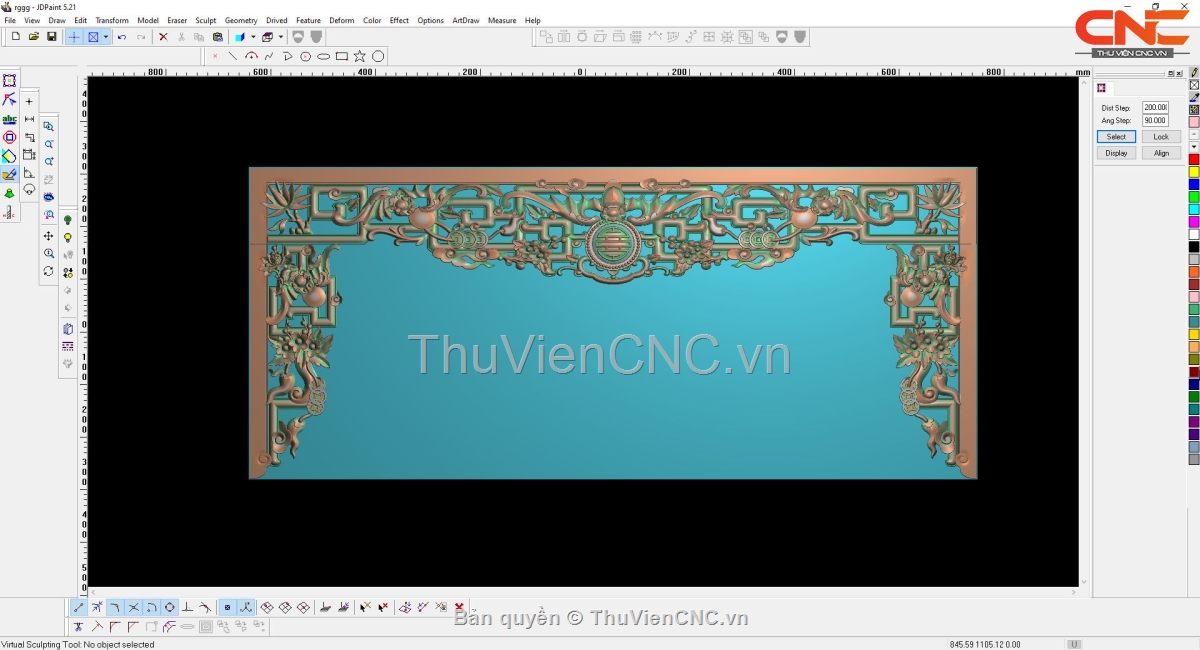Pick the star shape drawing tool

click(360, 57)
